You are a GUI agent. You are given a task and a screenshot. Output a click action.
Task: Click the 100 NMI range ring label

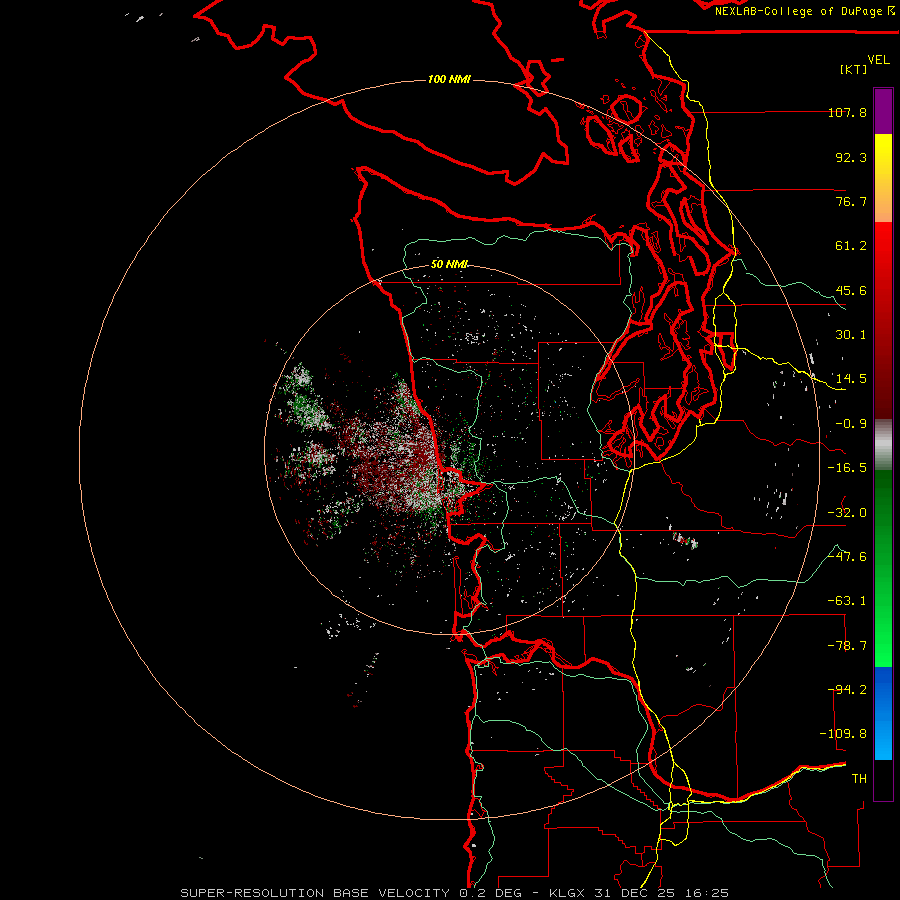(449, 79)
